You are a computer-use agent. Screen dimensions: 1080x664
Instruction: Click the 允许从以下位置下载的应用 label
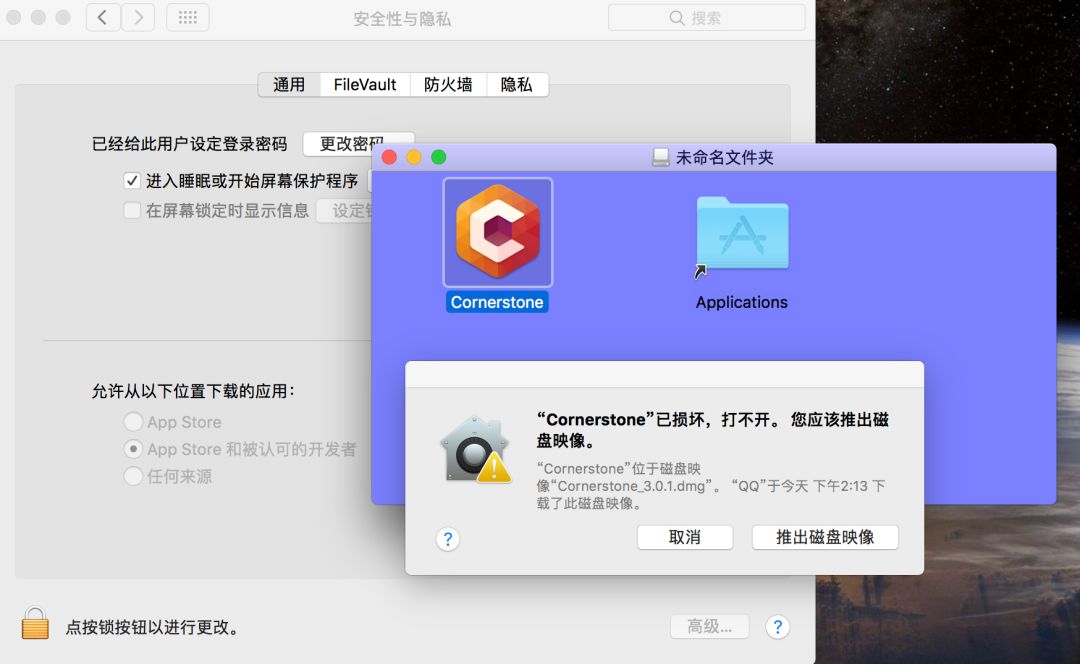(193, 391)
